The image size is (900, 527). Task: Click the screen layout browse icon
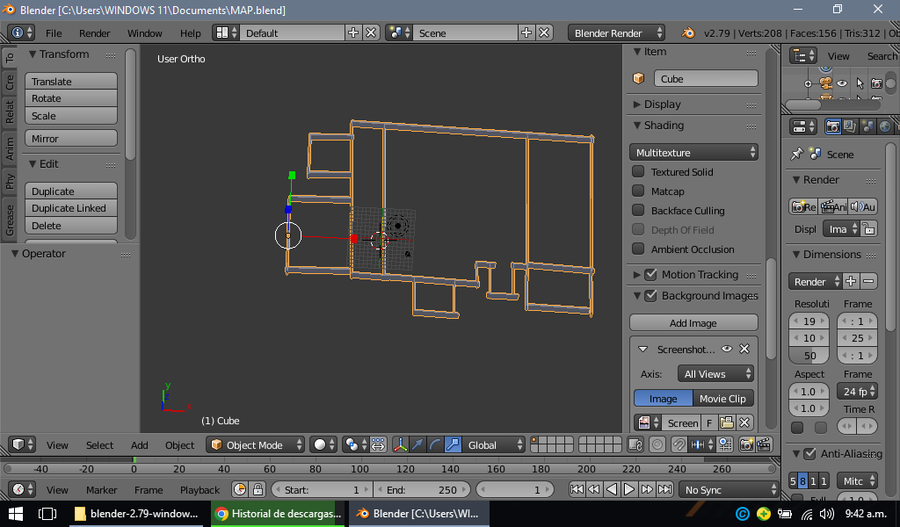(226, 33)
